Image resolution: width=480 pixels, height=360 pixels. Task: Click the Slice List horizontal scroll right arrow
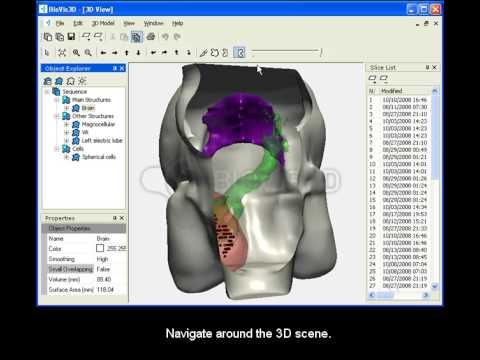426,295
